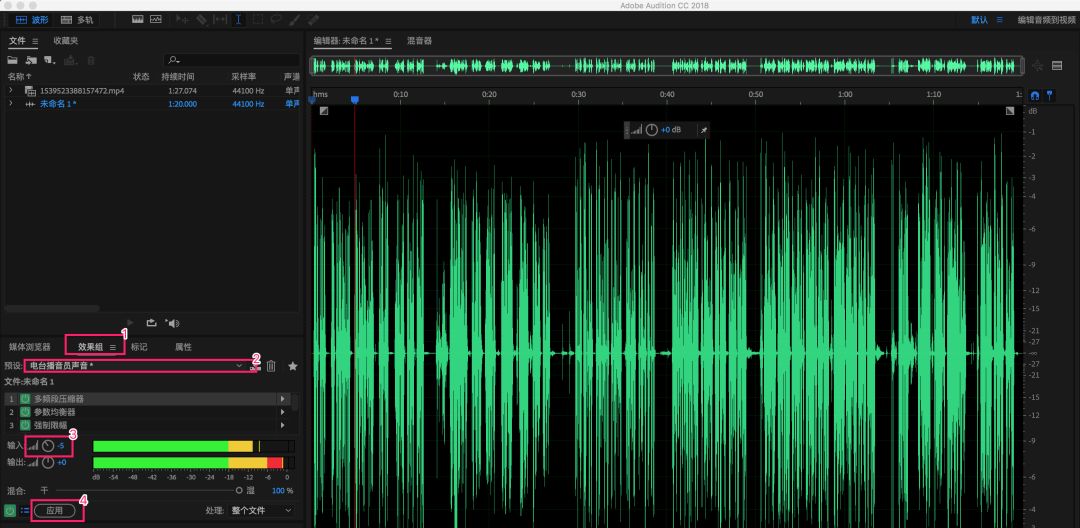
Task: Select the Lasso Selection tool
Action: 276,20
